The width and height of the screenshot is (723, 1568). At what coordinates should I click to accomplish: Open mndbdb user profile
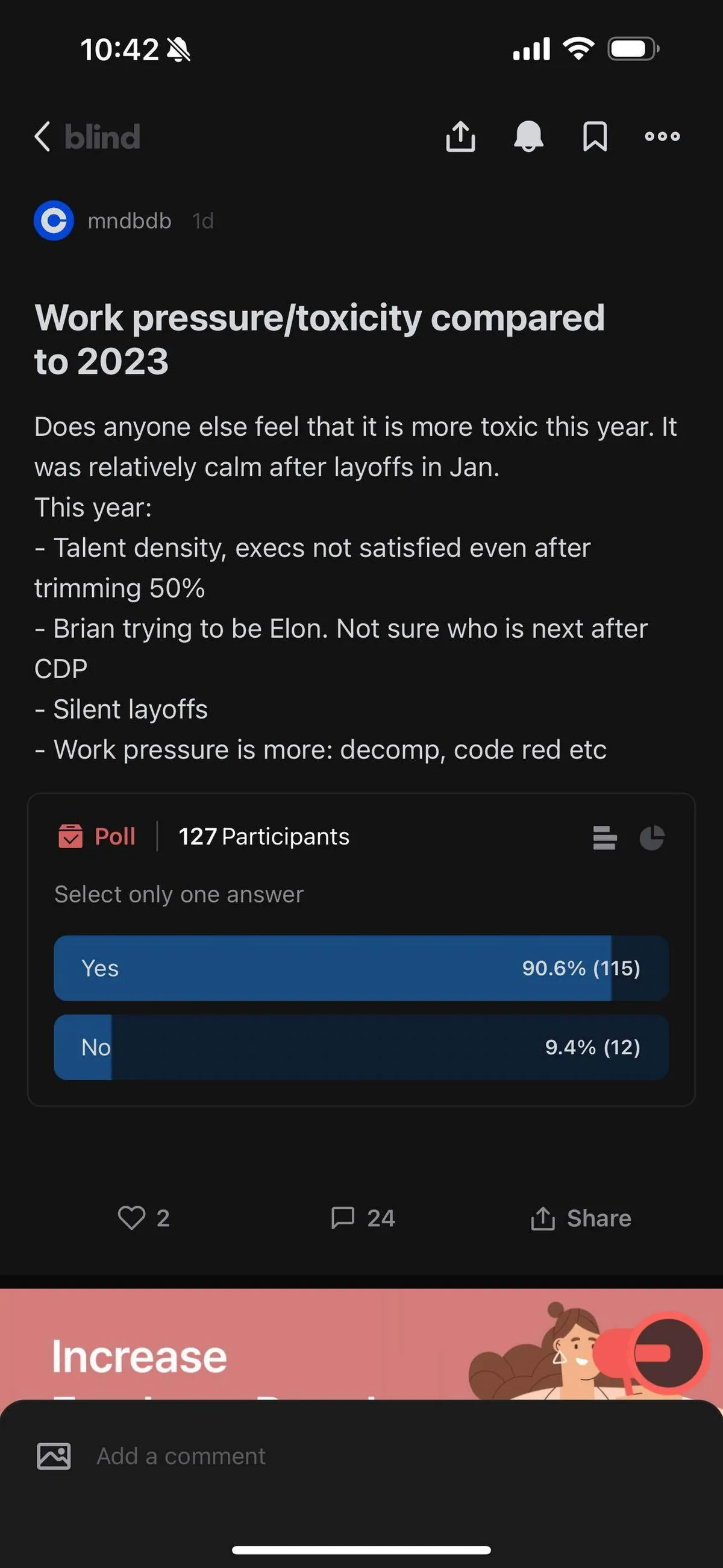pos(129,221)
